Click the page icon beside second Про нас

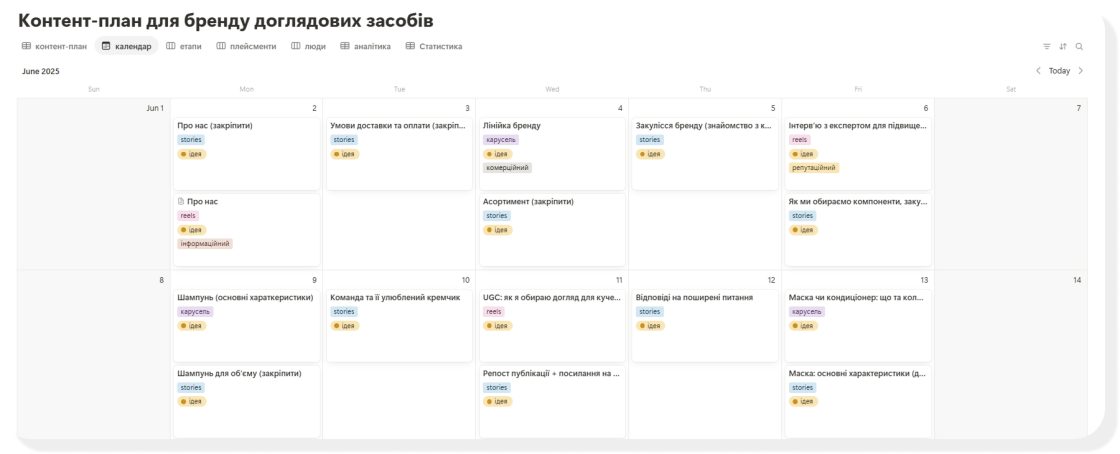coord(181,201)
